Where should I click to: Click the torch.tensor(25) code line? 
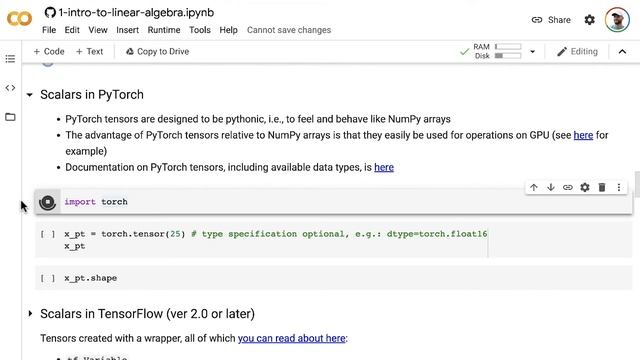(x=276, y=234)
